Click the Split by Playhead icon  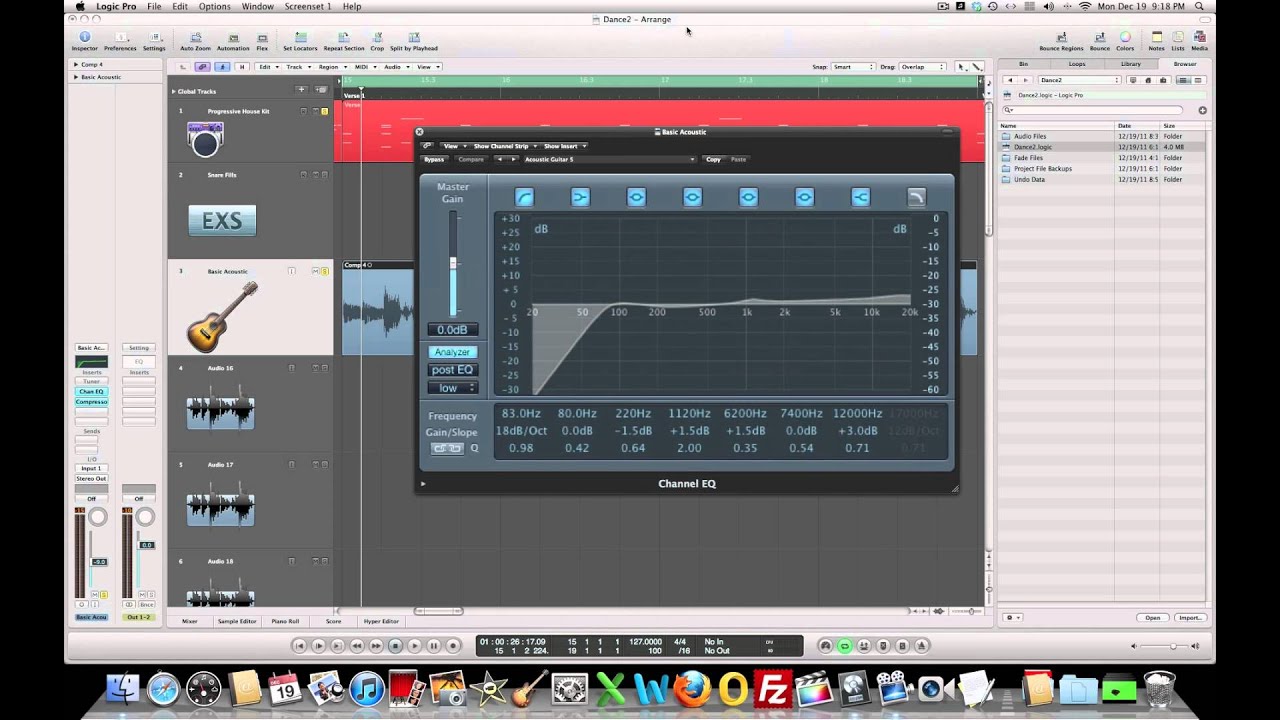414,40
